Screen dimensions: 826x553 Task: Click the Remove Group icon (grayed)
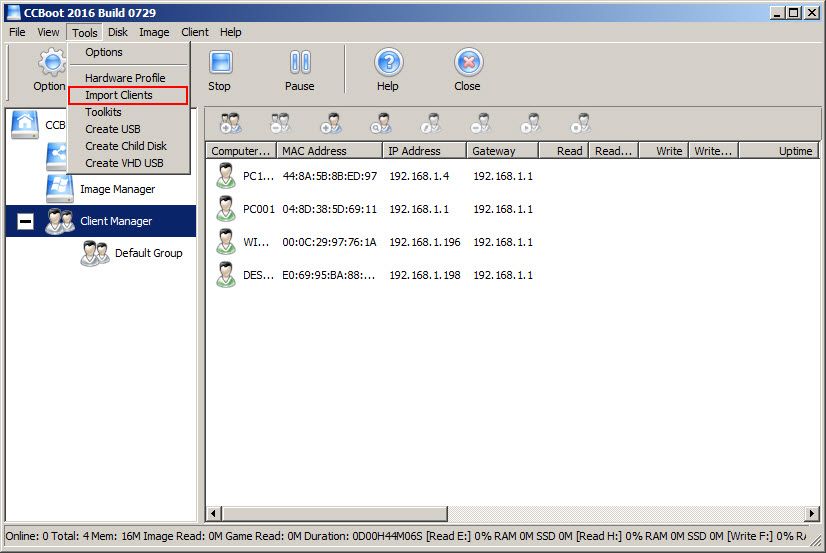pos(280,123)
